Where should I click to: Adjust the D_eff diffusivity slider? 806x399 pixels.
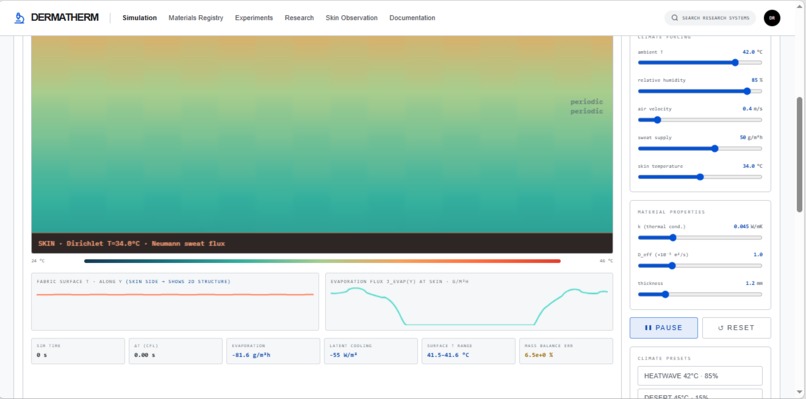click(700, 266)
